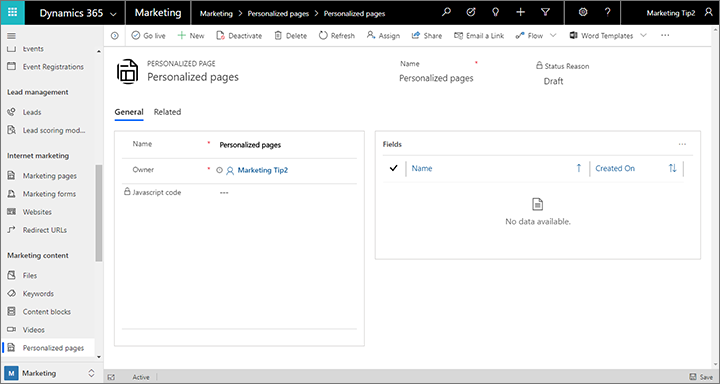
Task: Open the Marketing Tip2 user menu
Action: [679, 13]
